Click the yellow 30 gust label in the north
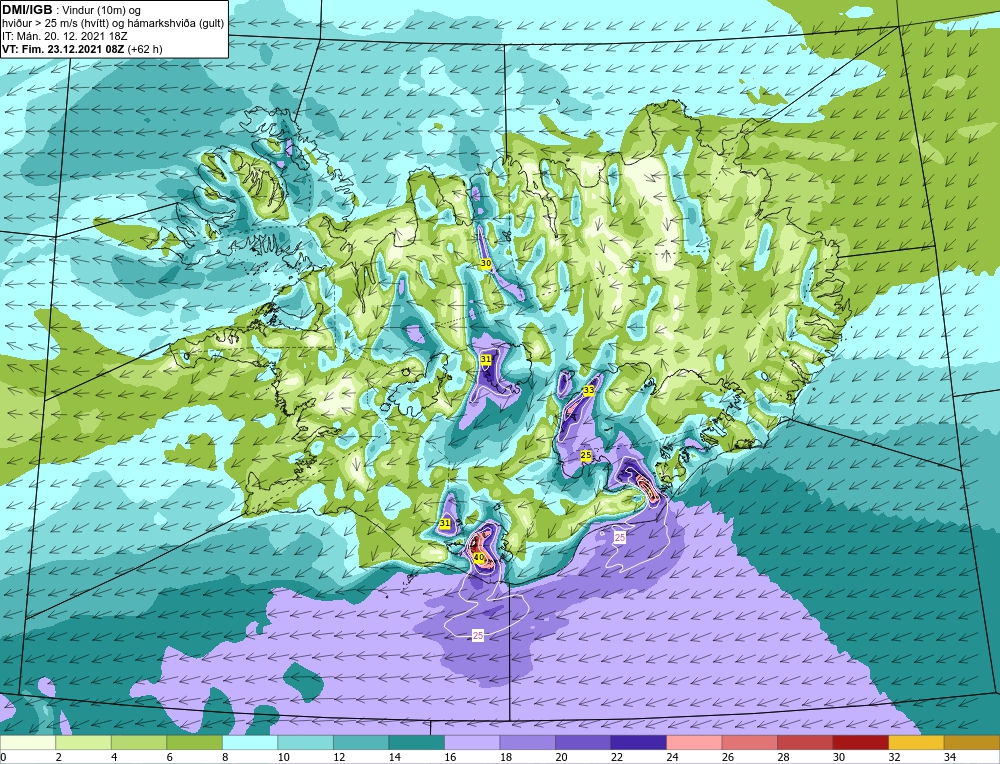Viewport: 1000px width, 764px height. click(x=485, y=263)
